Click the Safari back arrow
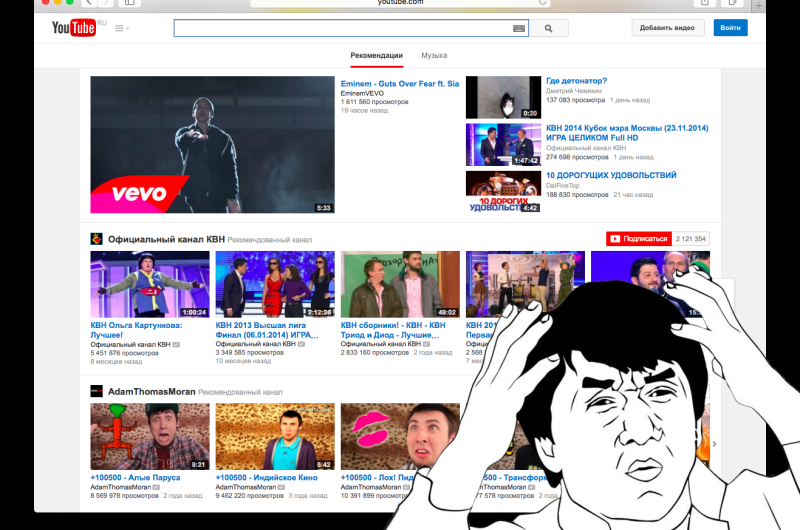 pos(89,3)
